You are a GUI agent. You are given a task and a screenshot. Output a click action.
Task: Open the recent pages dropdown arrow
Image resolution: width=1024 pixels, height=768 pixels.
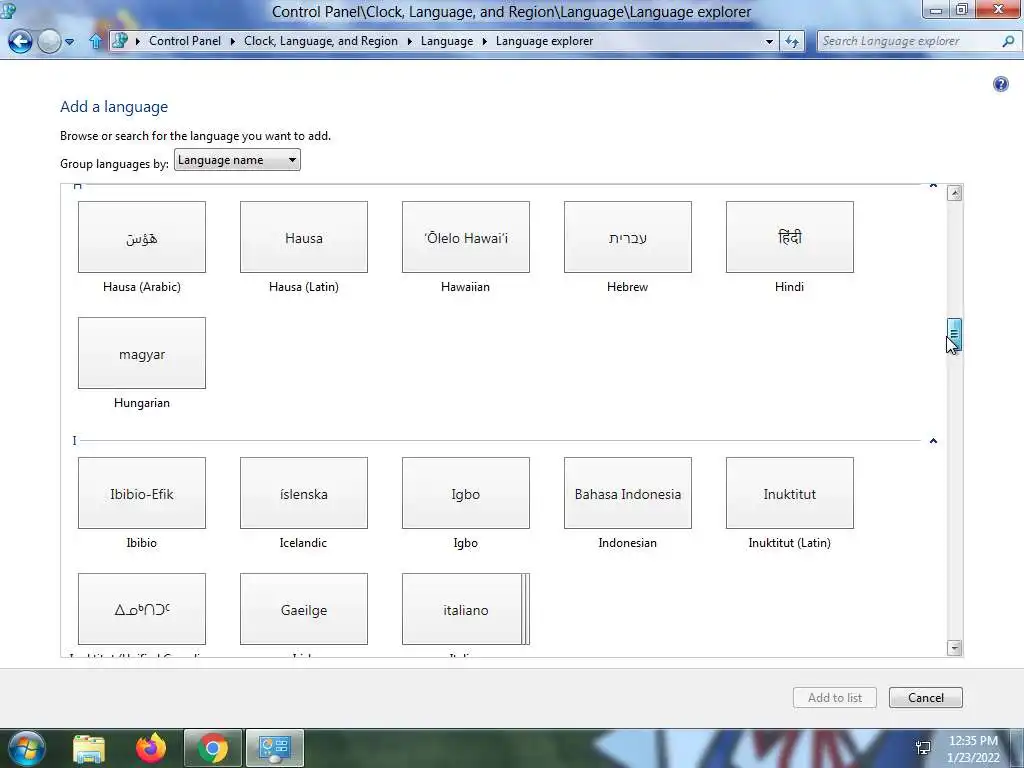point(69,42)
